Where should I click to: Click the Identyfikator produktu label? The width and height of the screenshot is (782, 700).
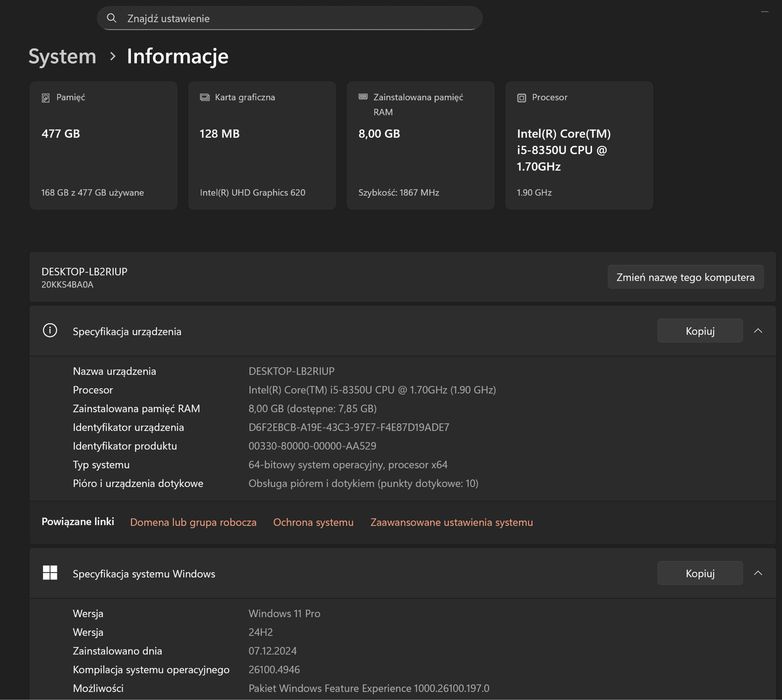pos(125,446)
